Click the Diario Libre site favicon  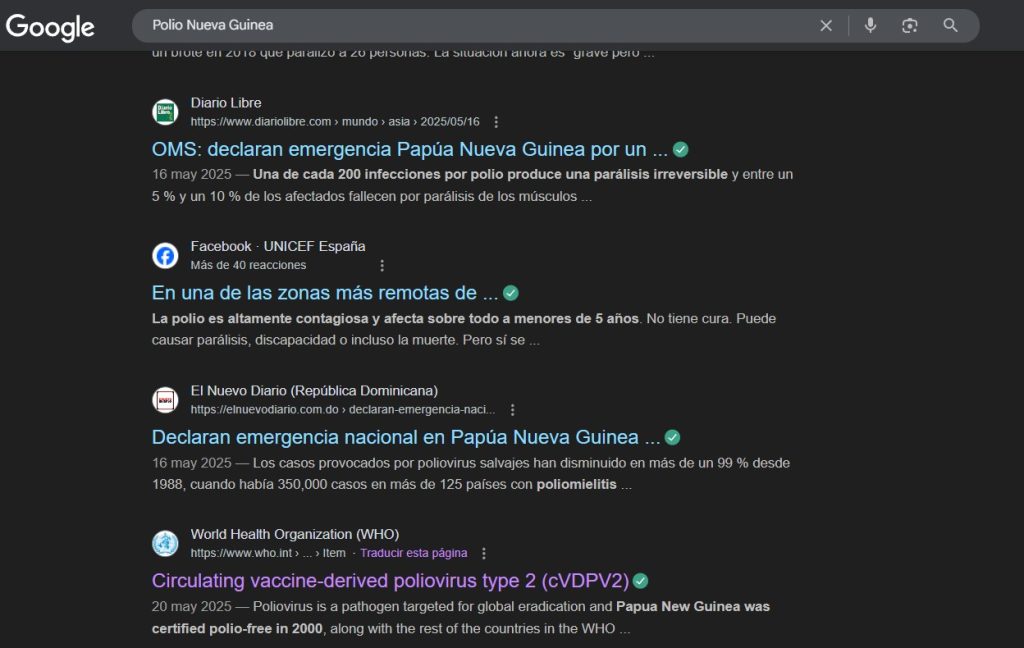click(165, 112)
